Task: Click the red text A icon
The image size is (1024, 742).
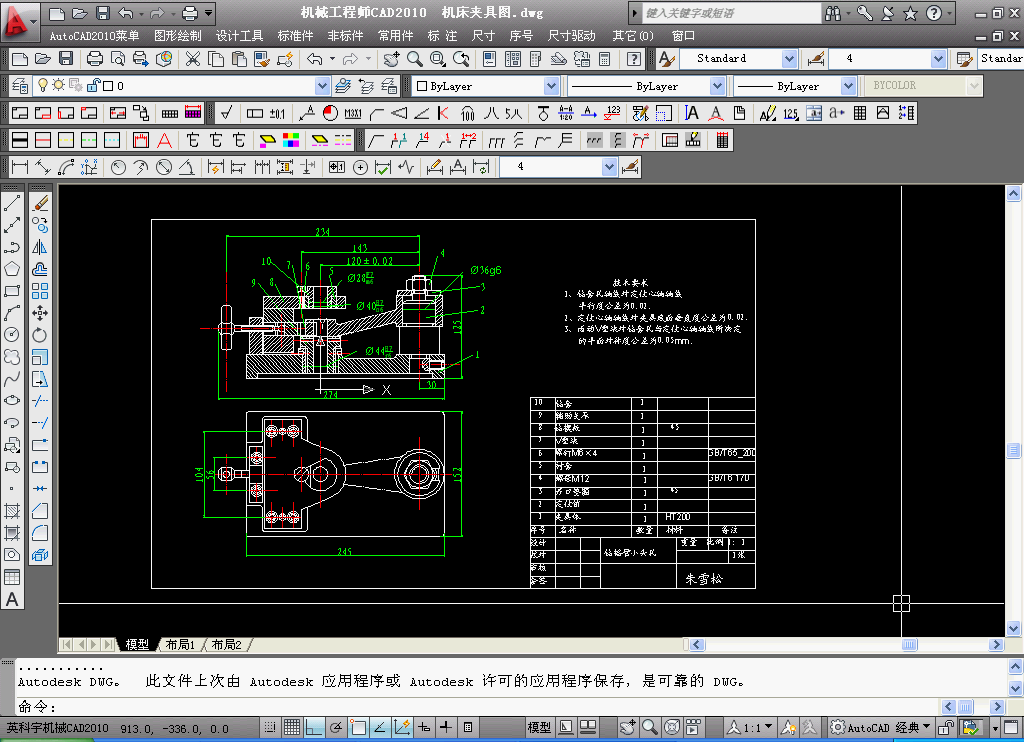Action: point(165,140)
